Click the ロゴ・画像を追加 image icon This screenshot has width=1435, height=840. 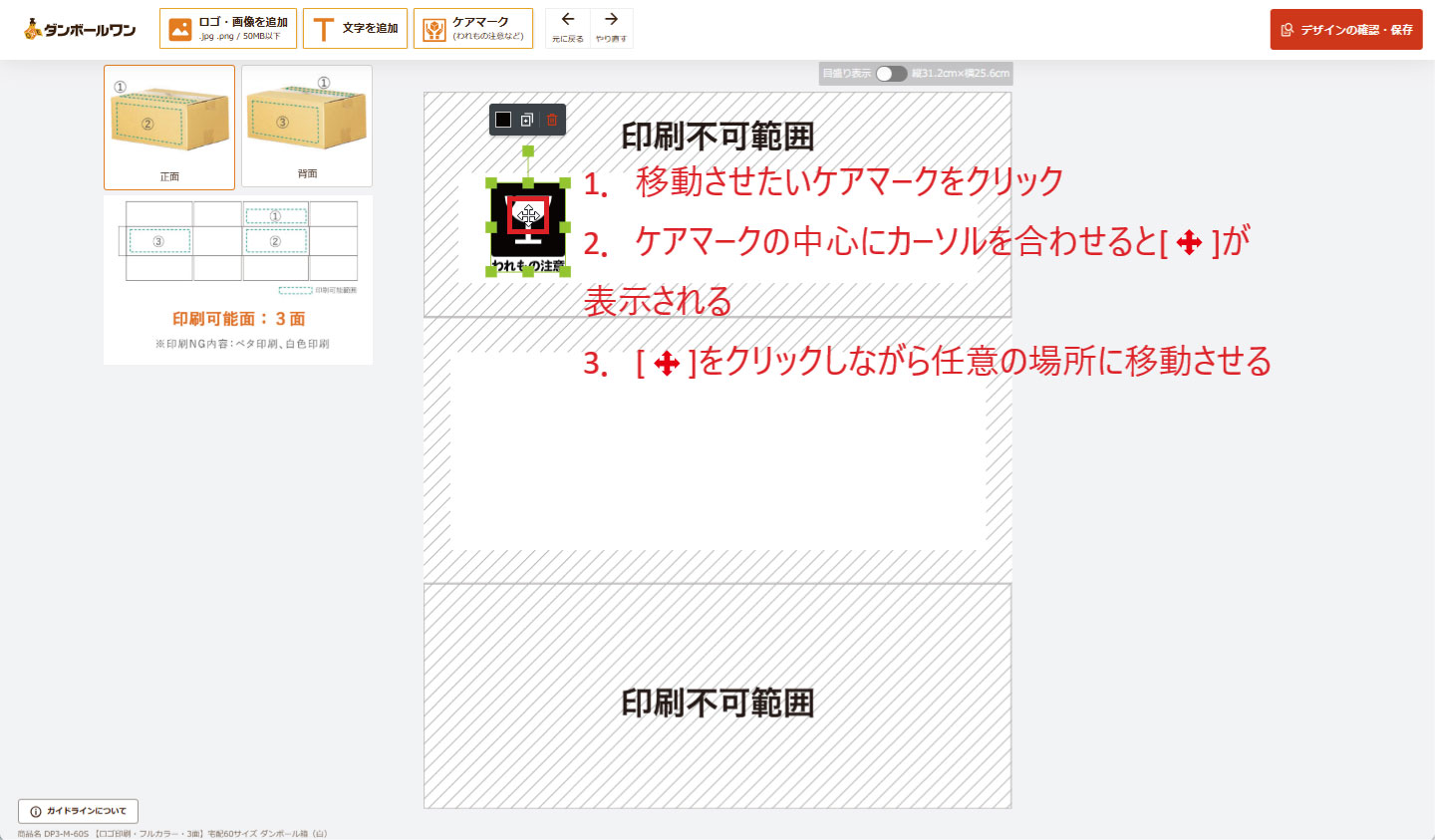(180, 29)
